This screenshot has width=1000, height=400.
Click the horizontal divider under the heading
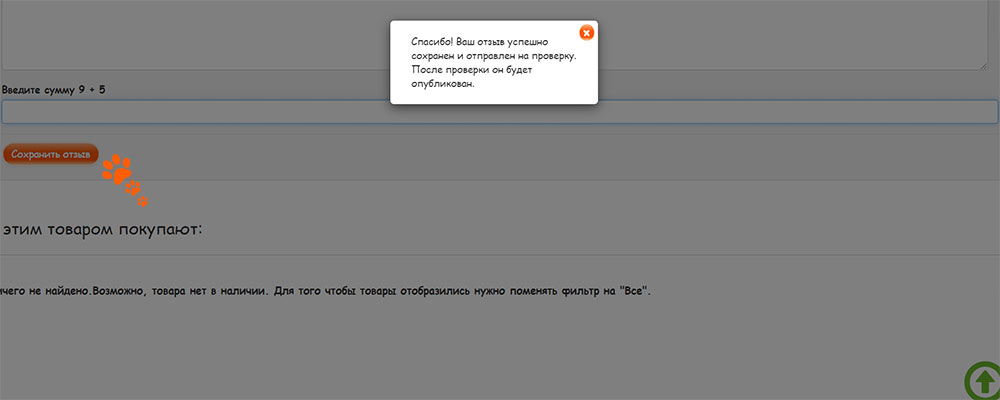point(500,255)
